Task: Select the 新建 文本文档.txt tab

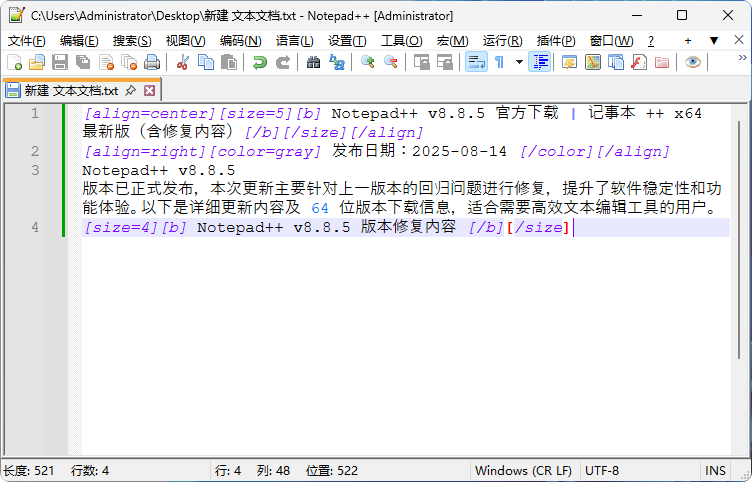Action: (82, 90)
